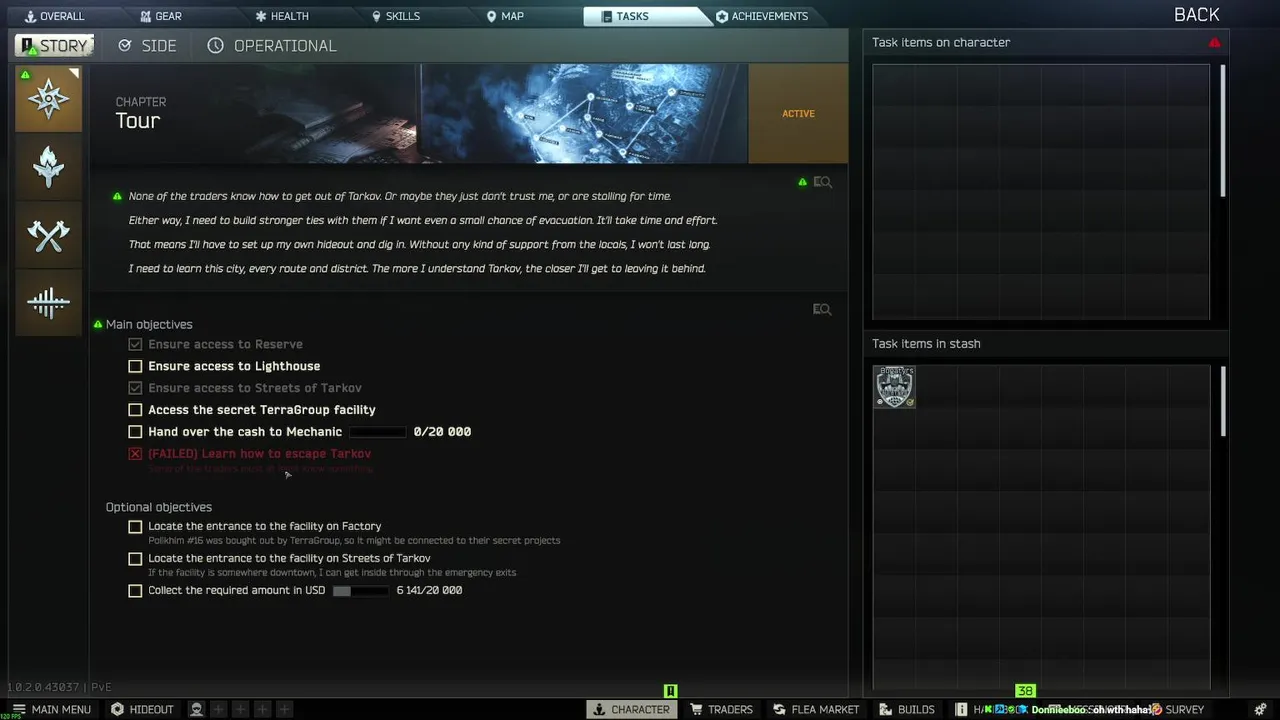Toggle Ensure access to Lighthouse checkbox
Image resolution: width=1280 pixels, height=720 pixels.
point(135,366)
